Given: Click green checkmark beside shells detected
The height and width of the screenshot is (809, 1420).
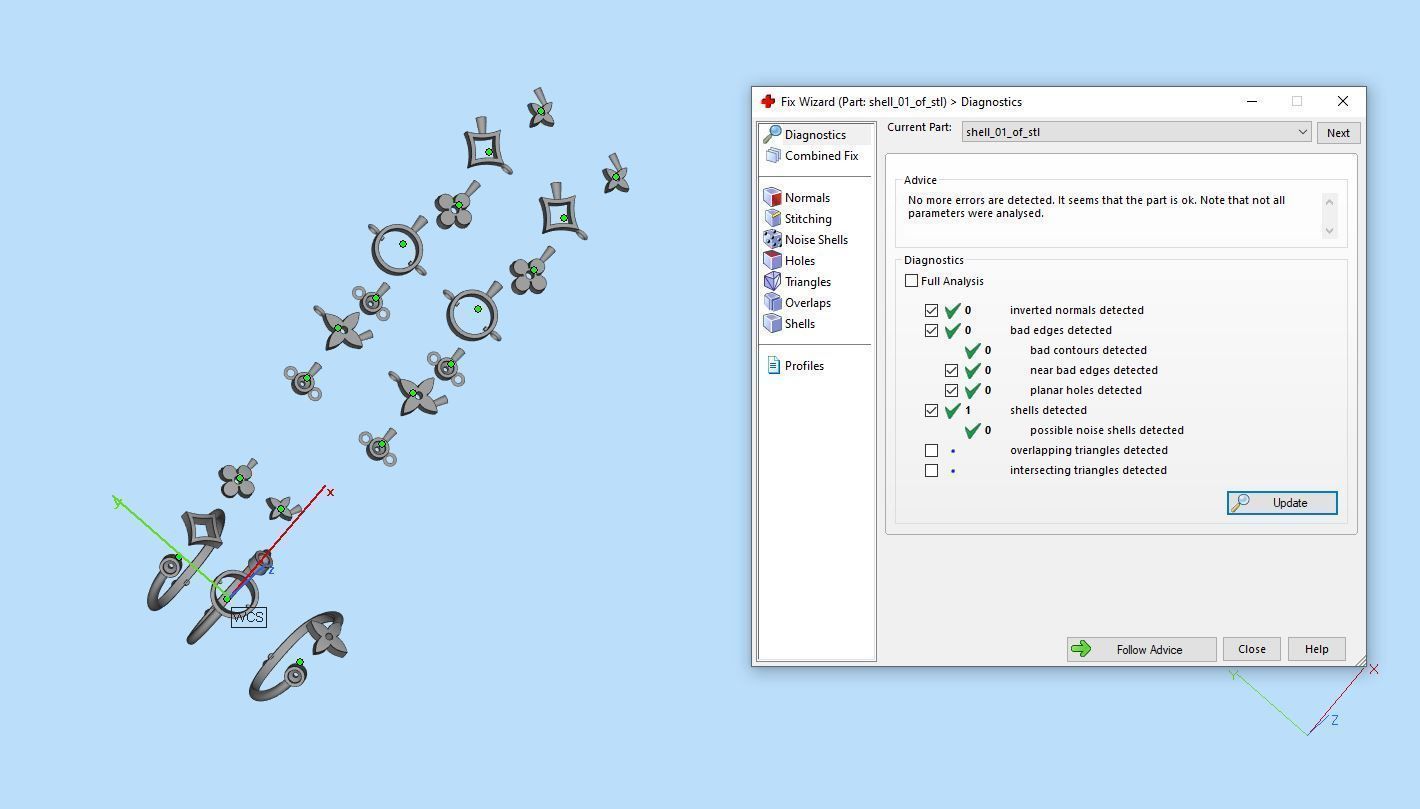Looking at the screenshot, I should tap(953, 410).
